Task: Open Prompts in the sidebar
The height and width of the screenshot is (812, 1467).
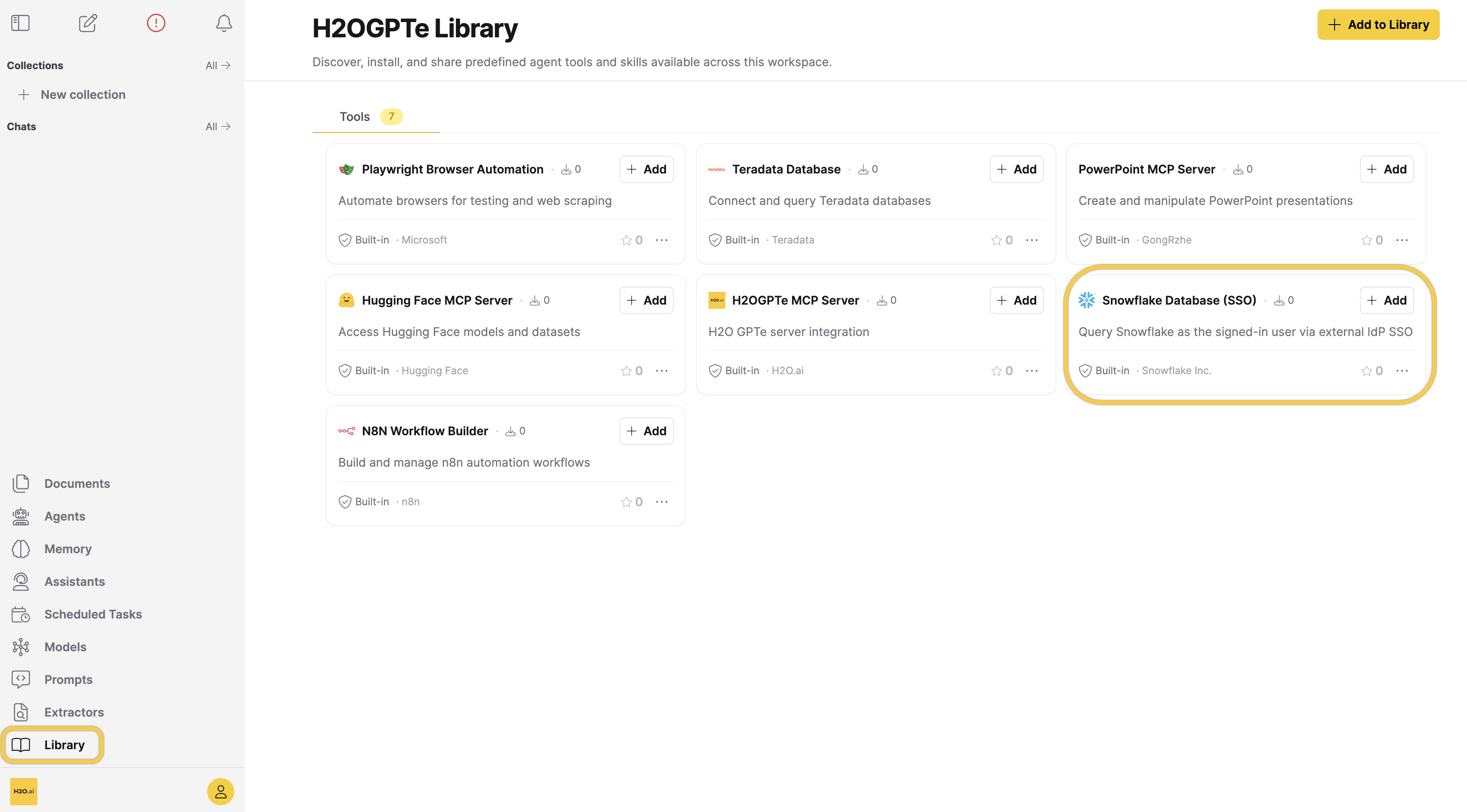Action: (52, 679)
